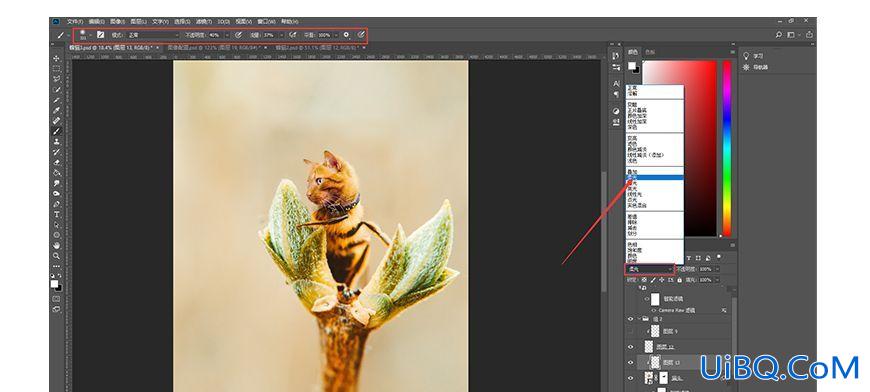This screenshot has height=392, width=870.
Task: Select the History Brush tool
Action: tap(57, 152)
